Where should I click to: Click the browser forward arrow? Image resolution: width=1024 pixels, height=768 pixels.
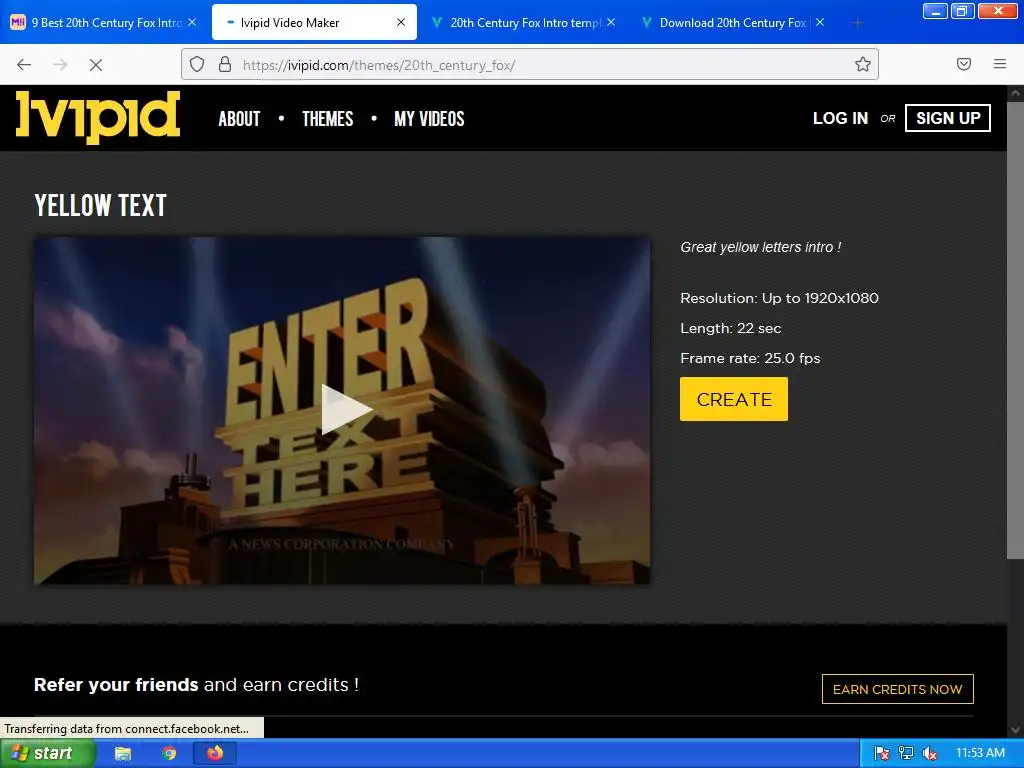[60, 65]
